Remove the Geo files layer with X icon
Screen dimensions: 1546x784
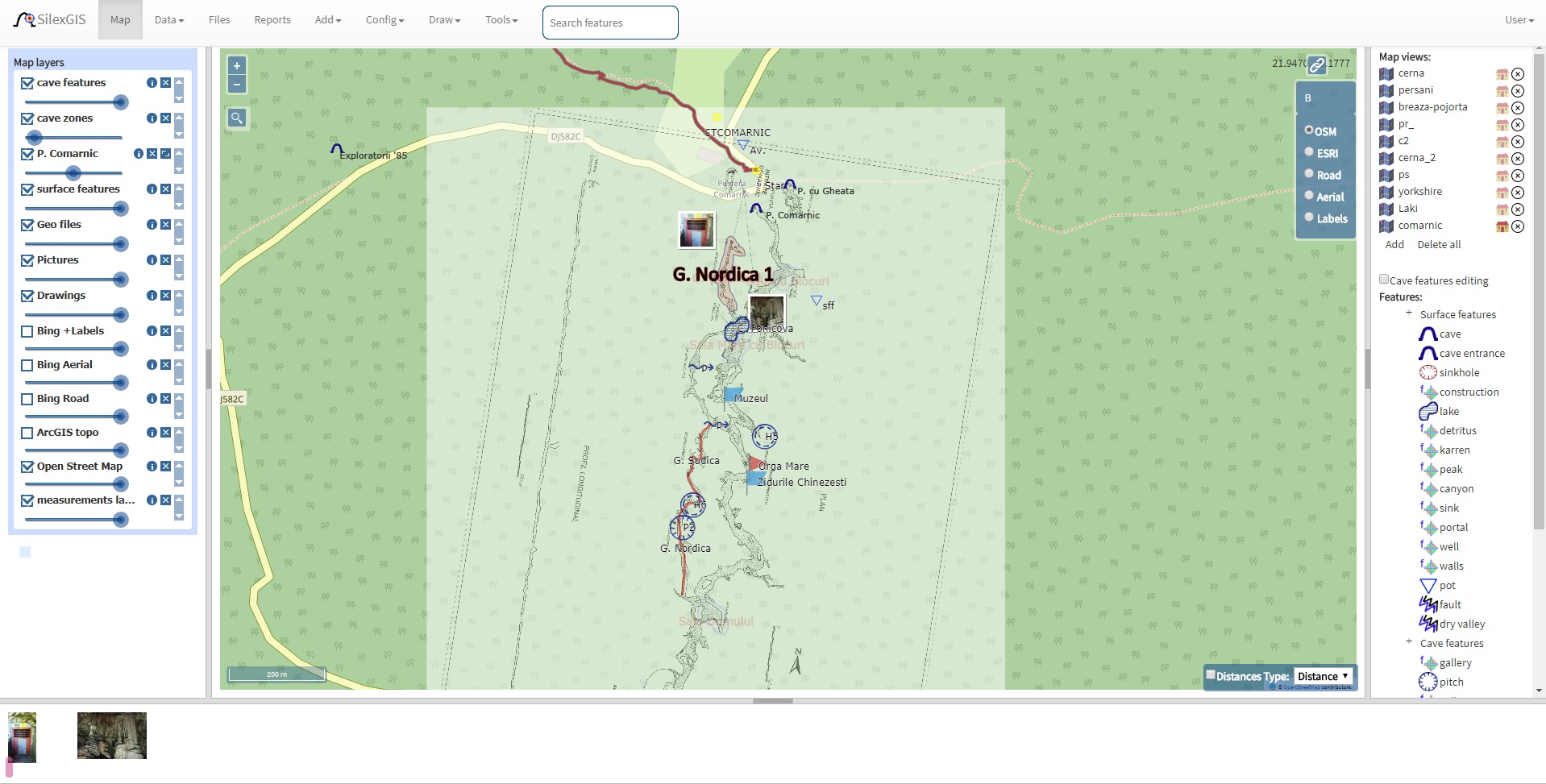pos(165,225)
